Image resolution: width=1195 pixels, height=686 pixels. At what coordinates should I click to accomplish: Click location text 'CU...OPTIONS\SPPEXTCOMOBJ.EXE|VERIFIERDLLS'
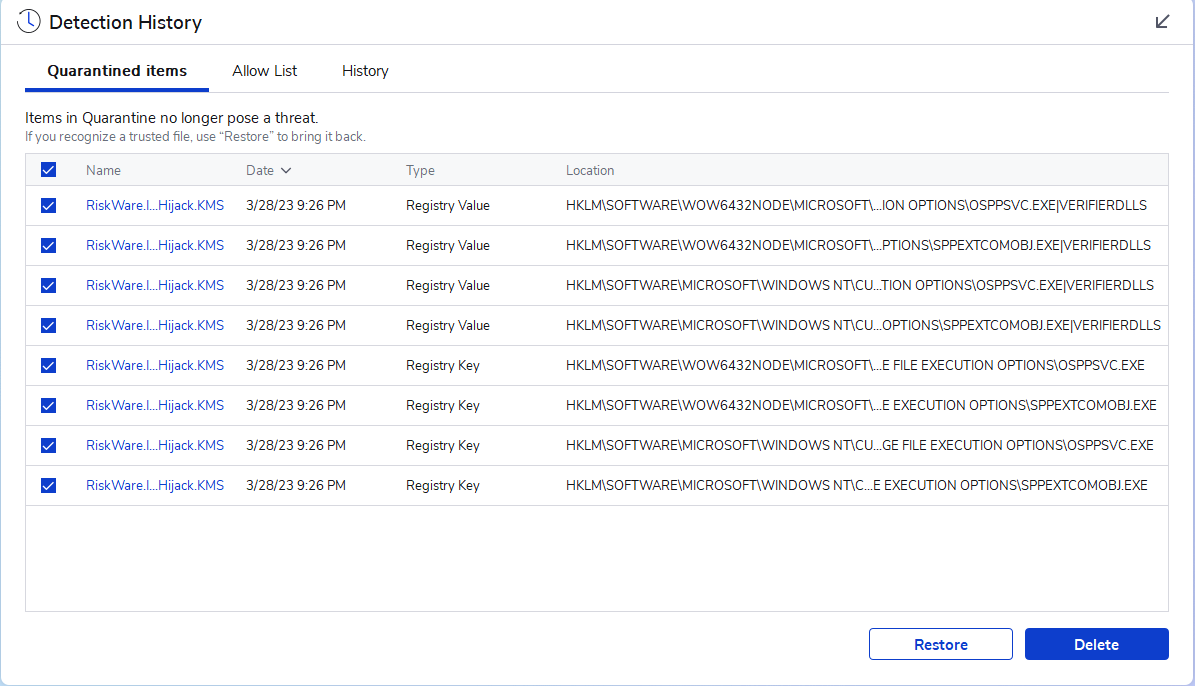(x=863, y=325)
